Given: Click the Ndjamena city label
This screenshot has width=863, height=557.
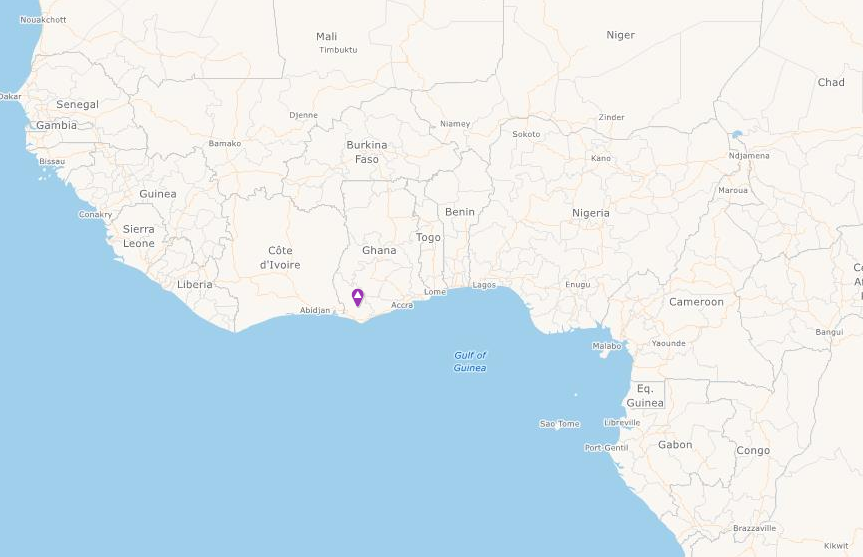Looking at the screenshot, I should click(x=749, y=156).
